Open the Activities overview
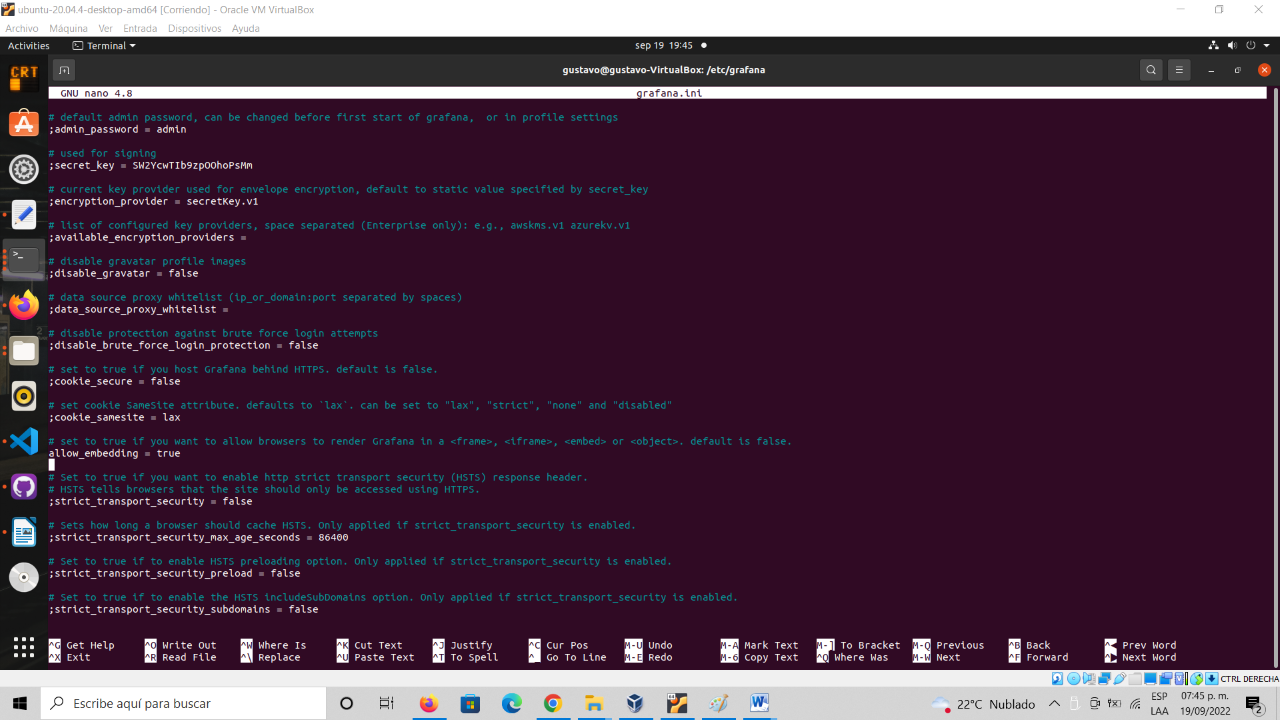Viewport: 1280px width, 720px height. click(28, 45)
